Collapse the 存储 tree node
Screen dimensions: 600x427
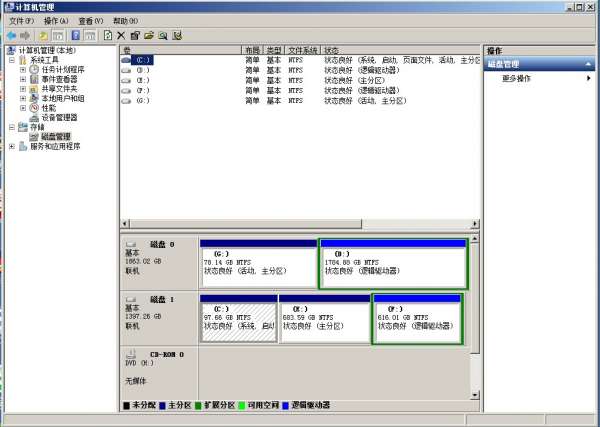click(x=12, y=127)
